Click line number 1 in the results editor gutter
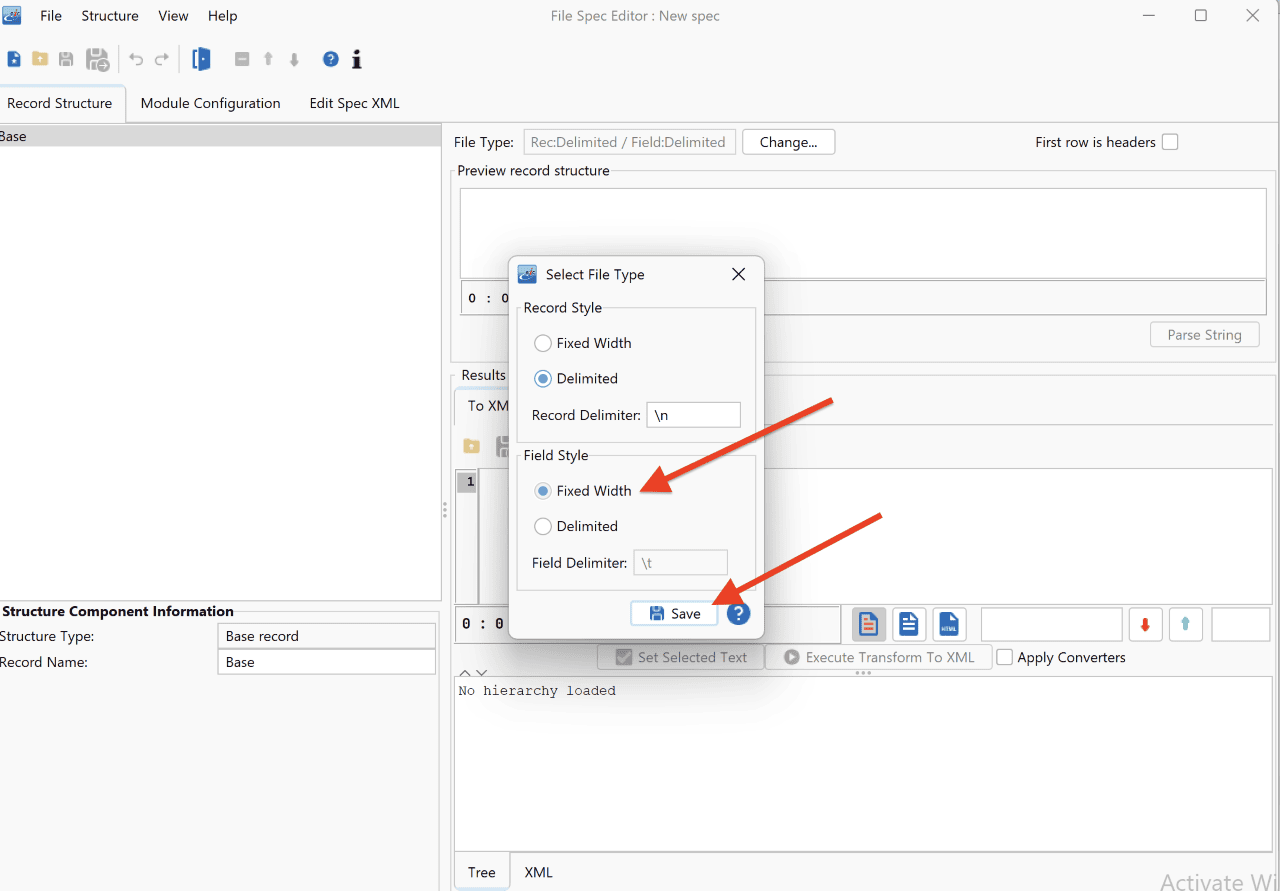The image size is (1280, 891). click(x=469, y=483)
